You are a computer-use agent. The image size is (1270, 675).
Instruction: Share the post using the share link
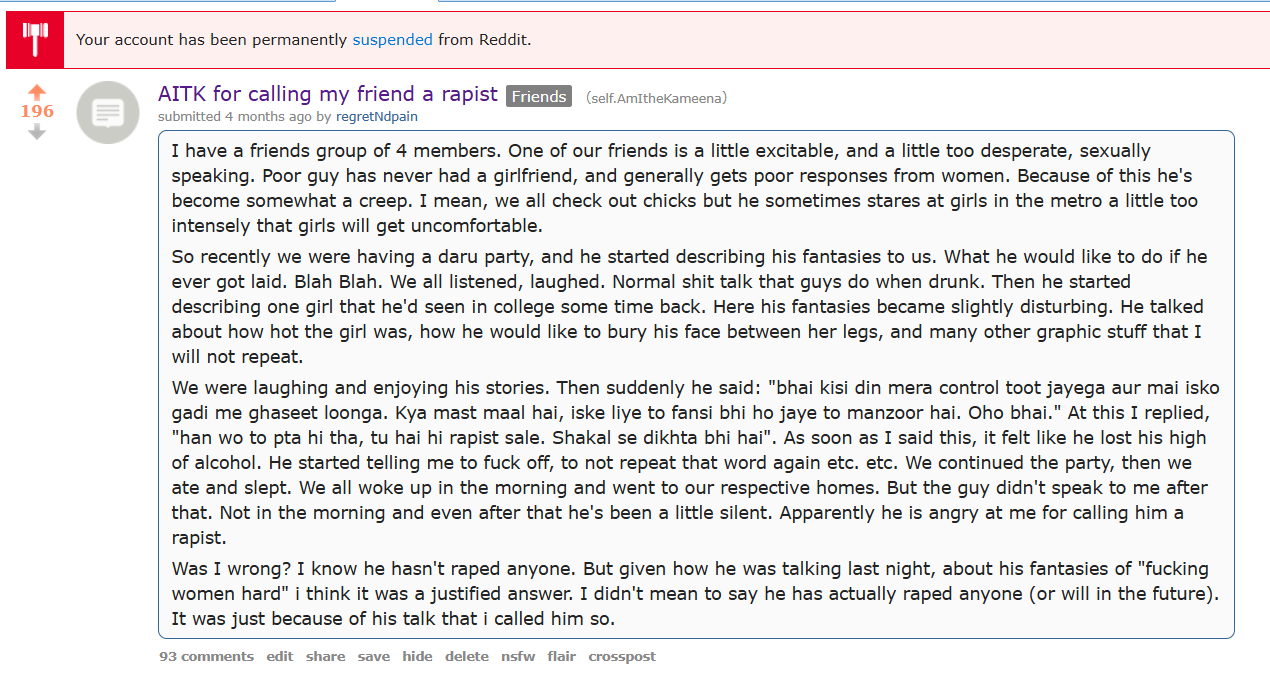pyautogui.click(x=325, y=657)
